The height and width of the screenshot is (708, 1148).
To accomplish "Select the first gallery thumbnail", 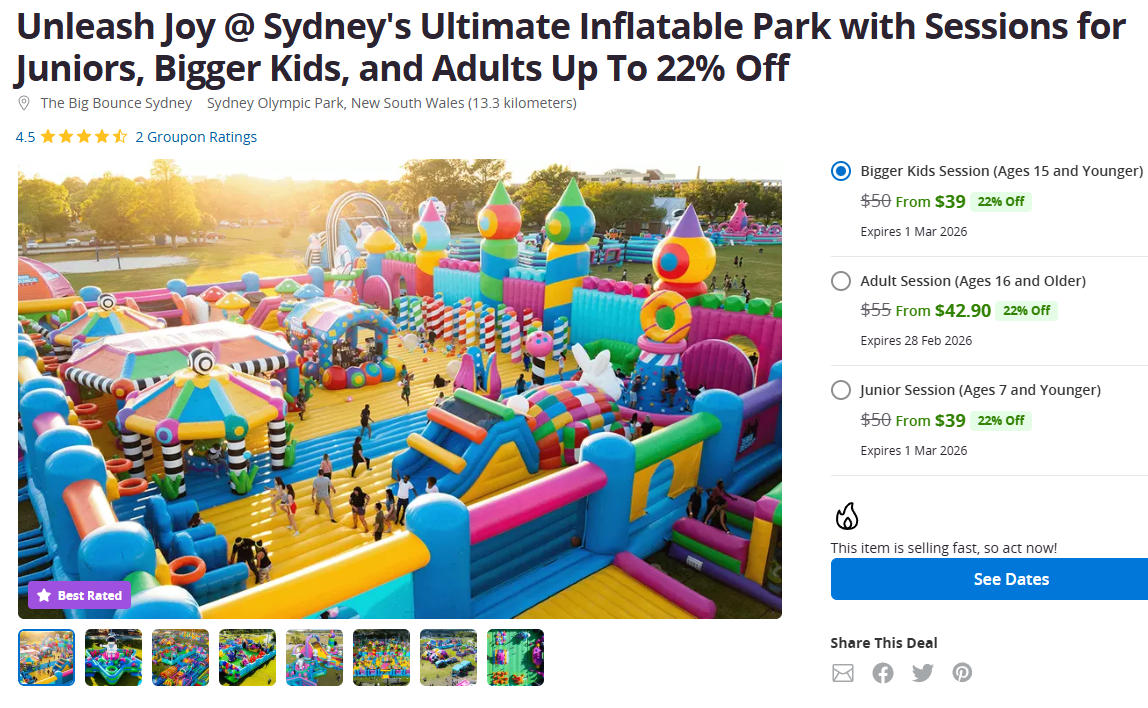I will click(x=47, y=657).
